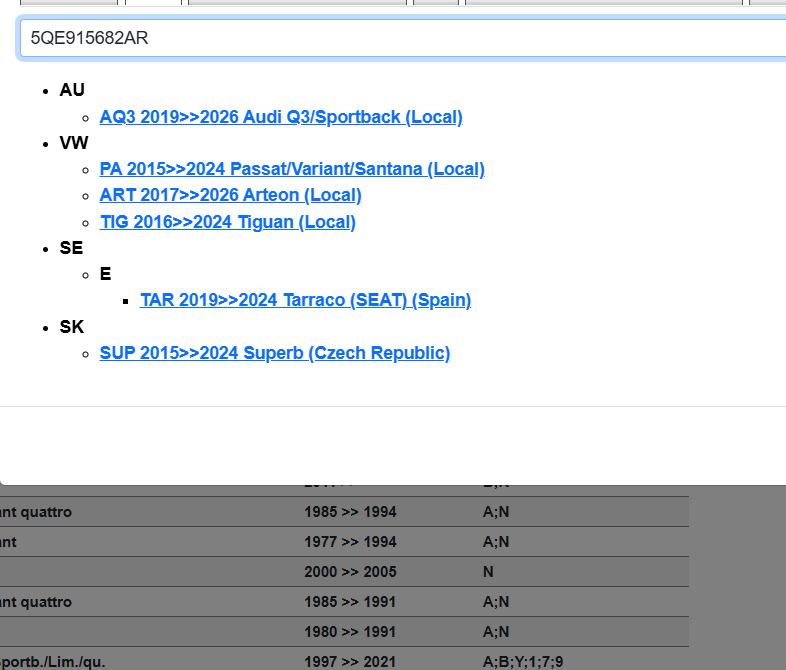Open PA 2015>>2024 Passat/Variant/Santana link
Viewport: 786px width, 670px height.
(292, 169)
